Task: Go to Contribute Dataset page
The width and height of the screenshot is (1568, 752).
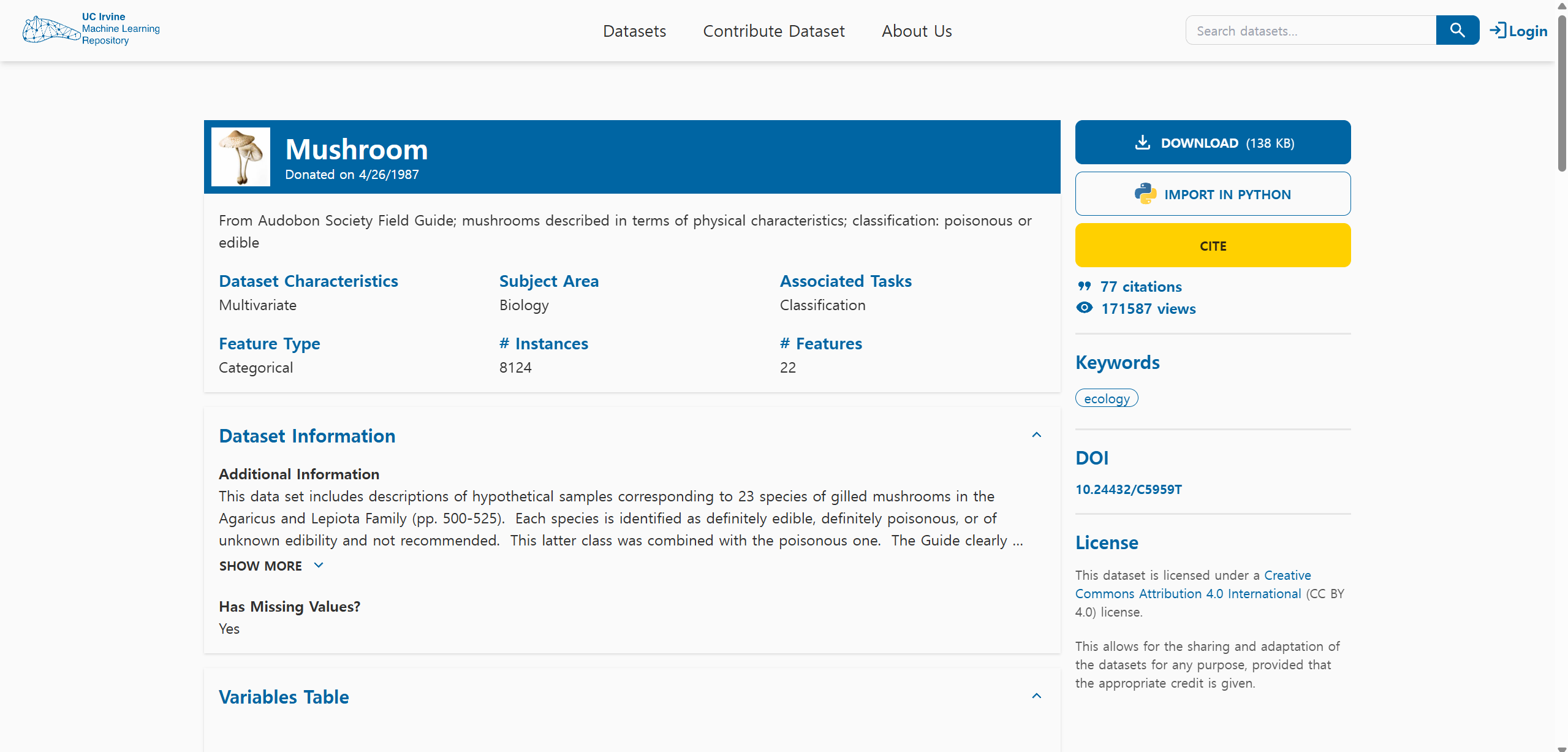Action: (773, 31)
